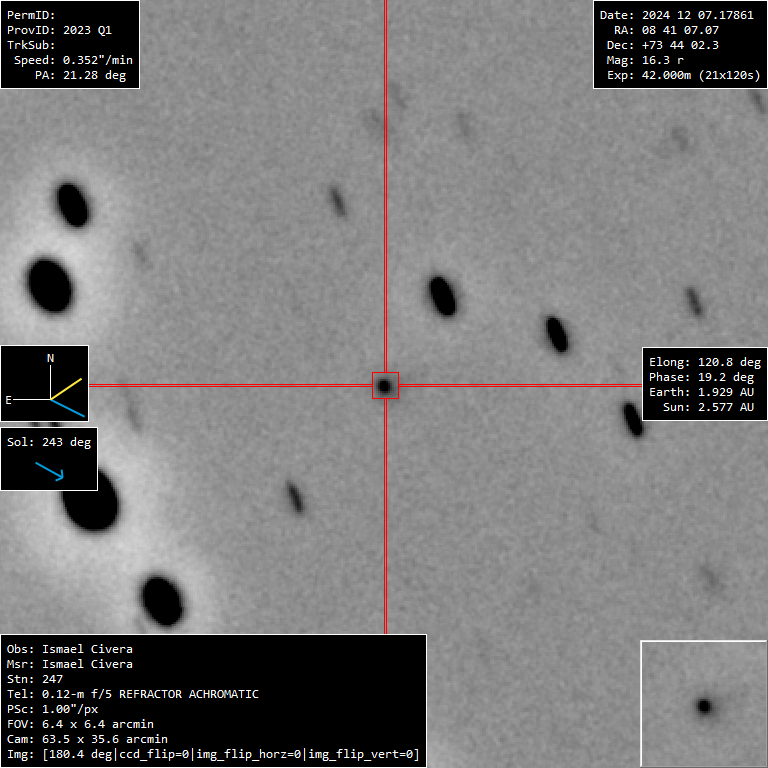Click the N label on the compass

click(51, 358)
